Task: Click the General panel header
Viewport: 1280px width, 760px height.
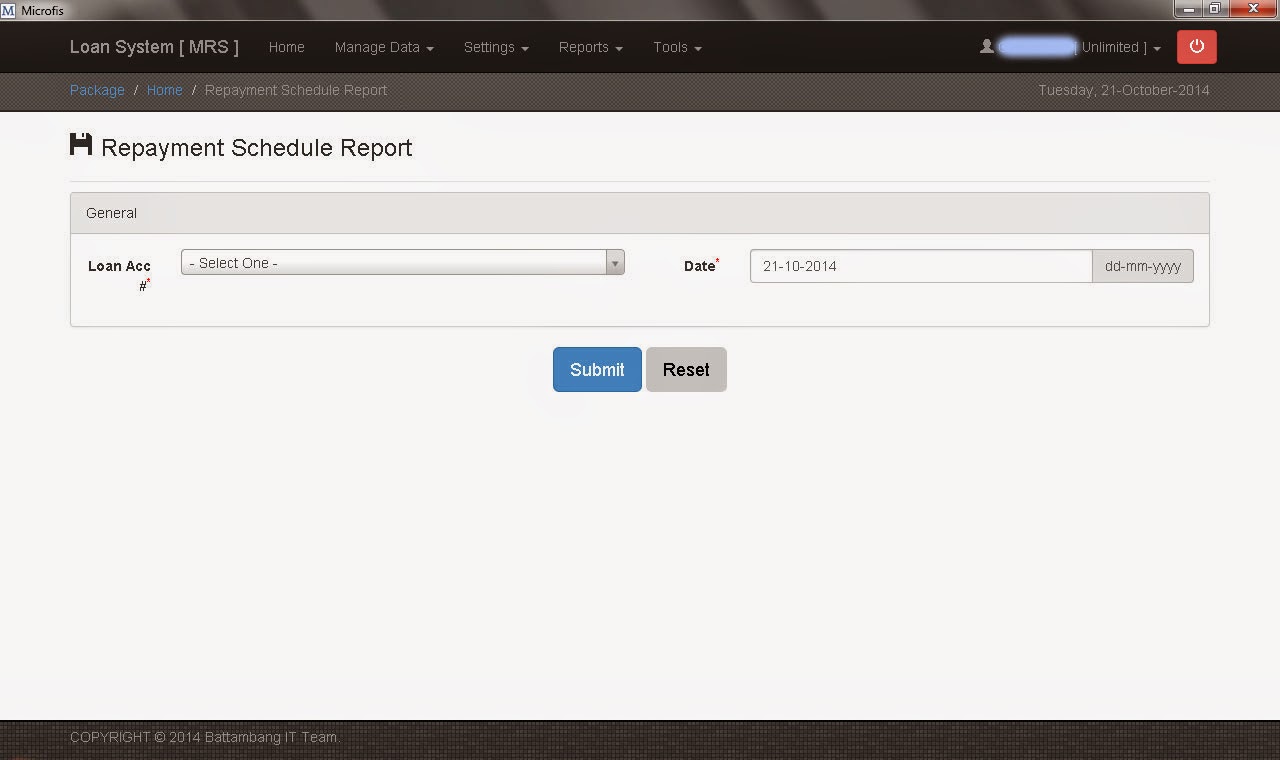Action: pos(110,212)
